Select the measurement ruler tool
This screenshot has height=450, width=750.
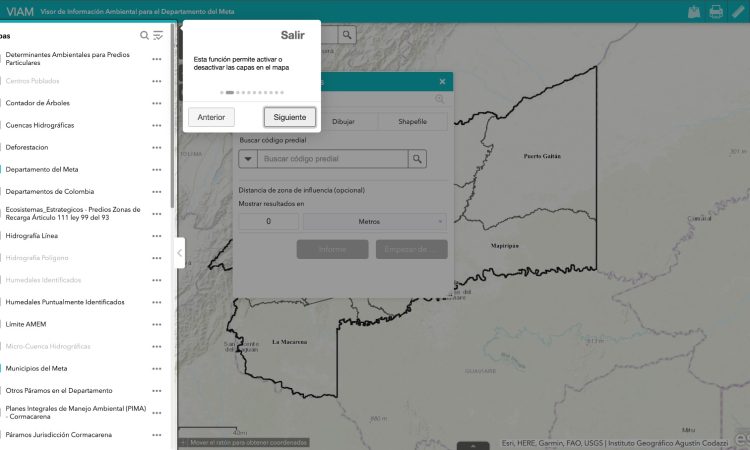tap(737, 12)
